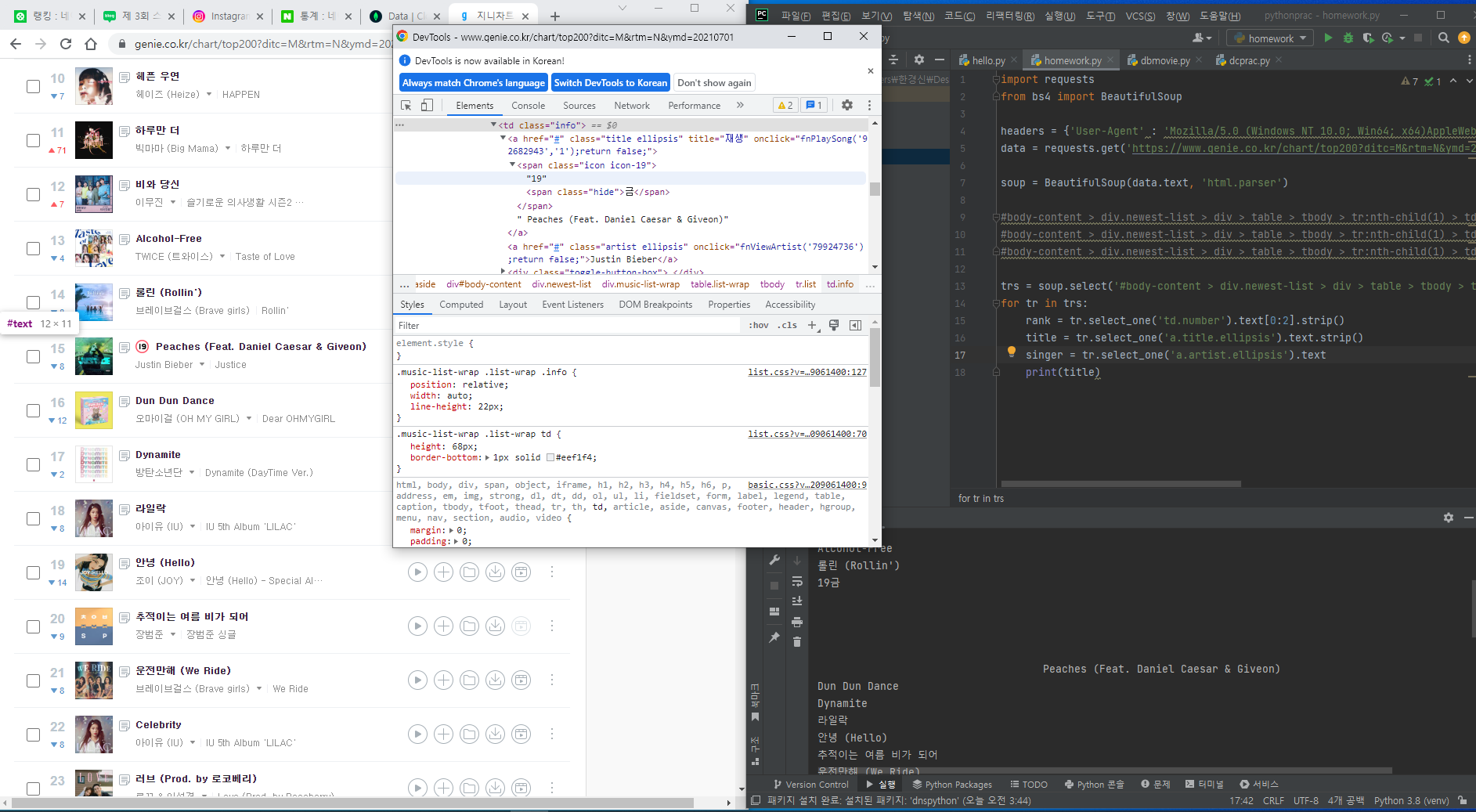This screenshot has height=812, width=1476.
Task: Select the checkbox for Alcohol-Free
Action: pos(33,248)
